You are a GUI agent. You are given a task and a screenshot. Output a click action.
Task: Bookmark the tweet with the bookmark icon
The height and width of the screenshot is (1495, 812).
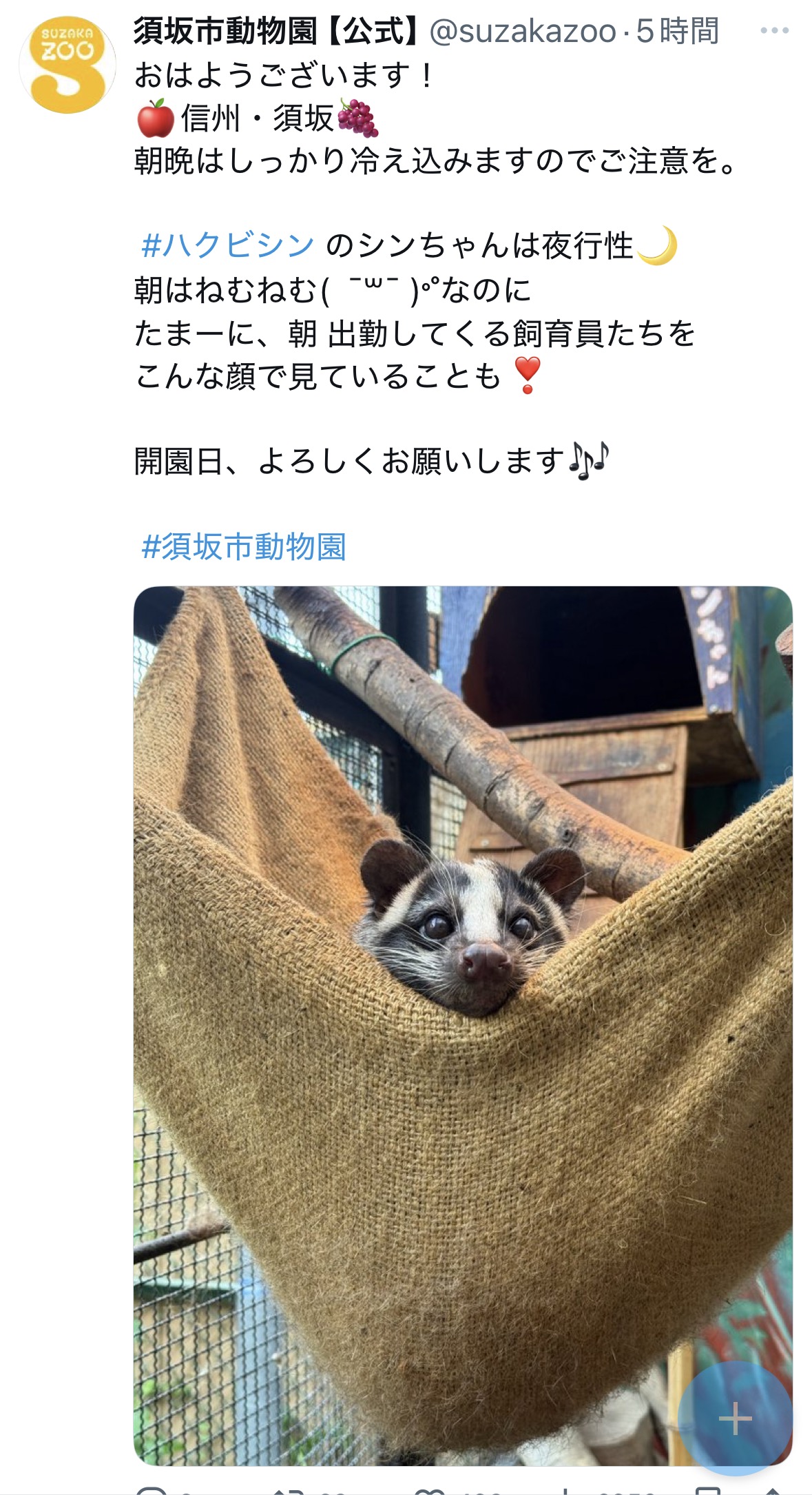[x=708, y=1490]
